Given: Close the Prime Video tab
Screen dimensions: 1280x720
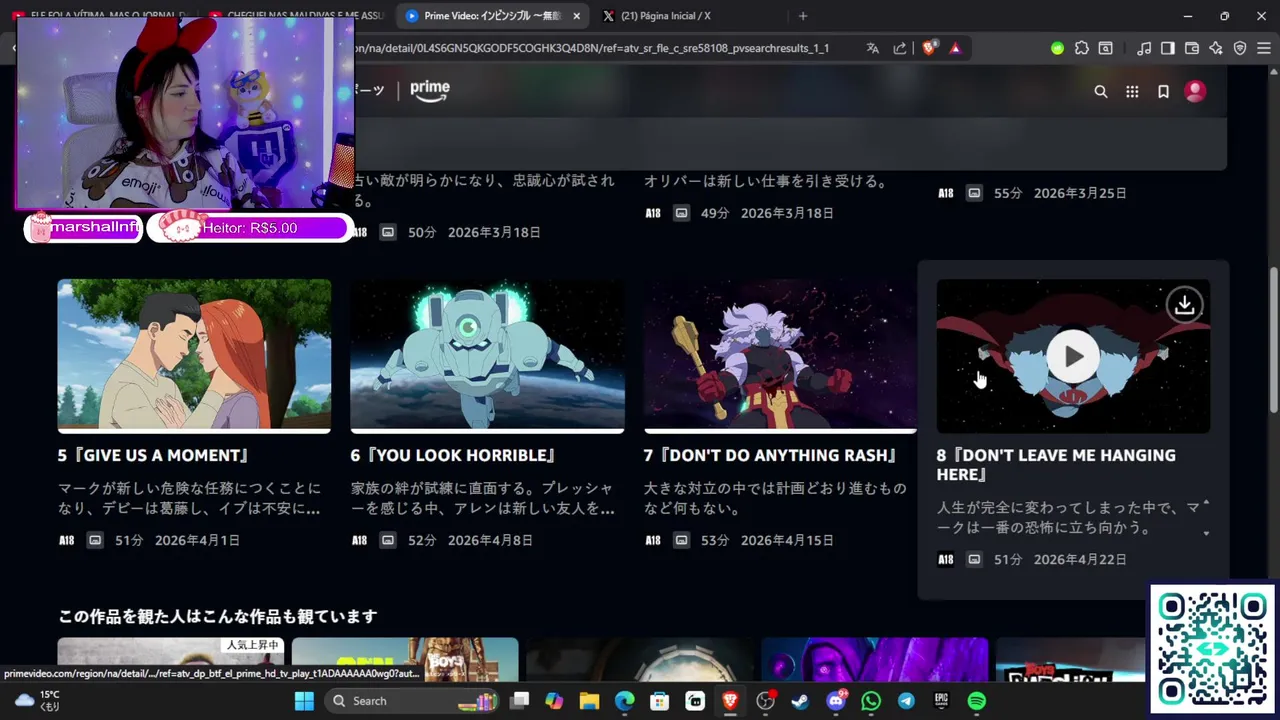Looking at the screenshot, I should (576, 16).
